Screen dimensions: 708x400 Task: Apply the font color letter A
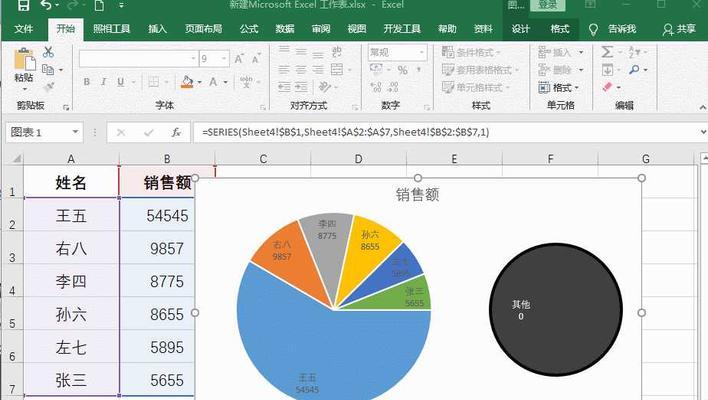pos(213,82)
